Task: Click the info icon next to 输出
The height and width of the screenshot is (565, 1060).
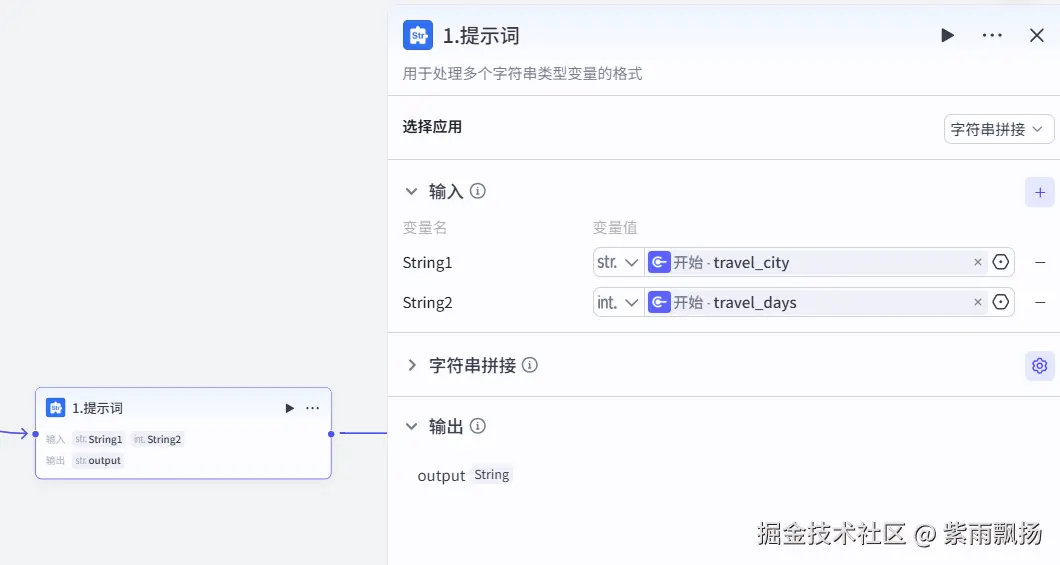Action: [478, 426]
